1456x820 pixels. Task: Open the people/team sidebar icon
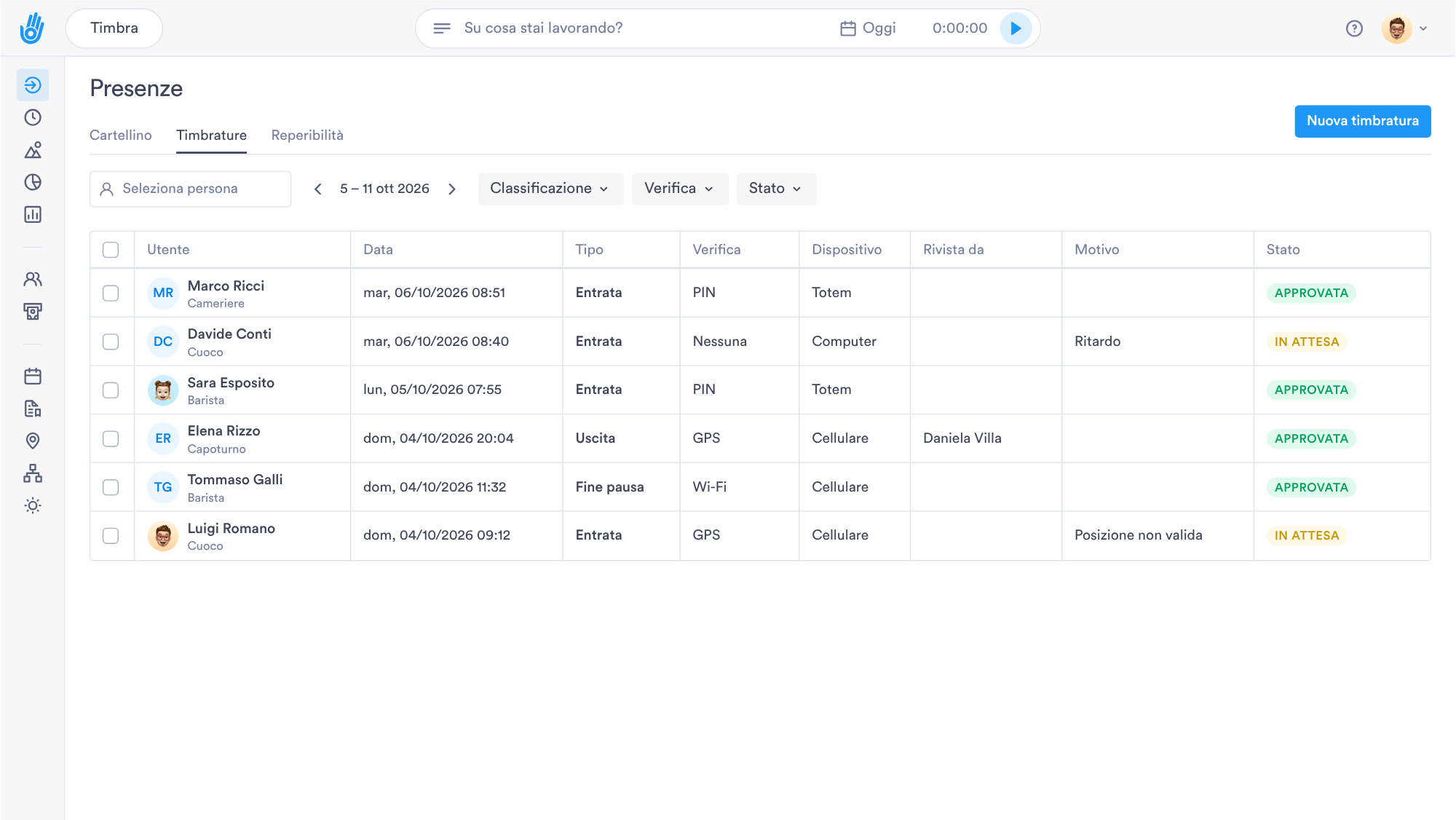[x=33, y=279]
